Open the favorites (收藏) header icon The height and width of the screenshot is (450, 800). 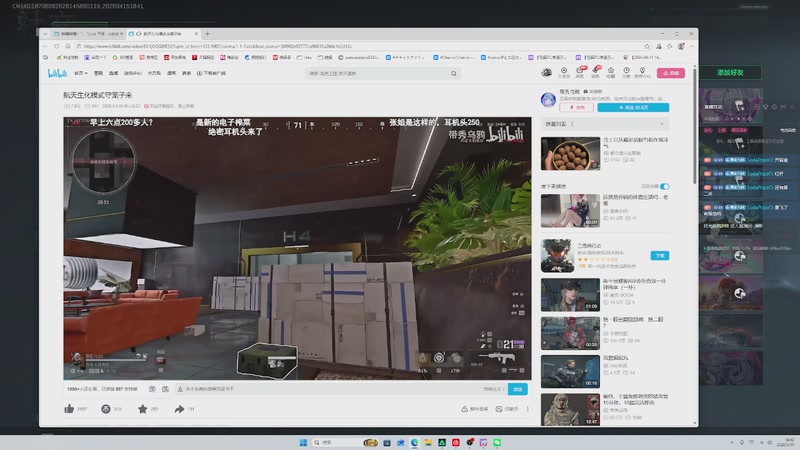pos(611,72)
